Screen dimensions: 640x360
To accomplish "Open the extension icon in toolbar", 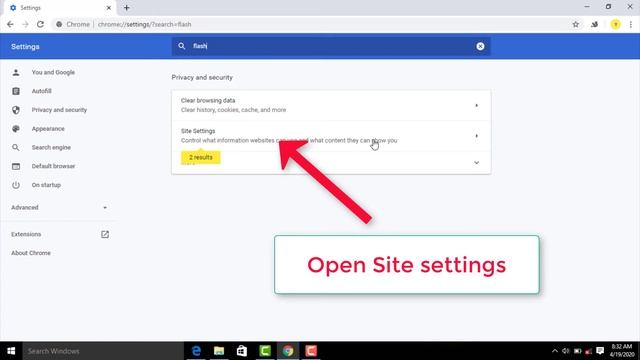I will click(595, 24).
